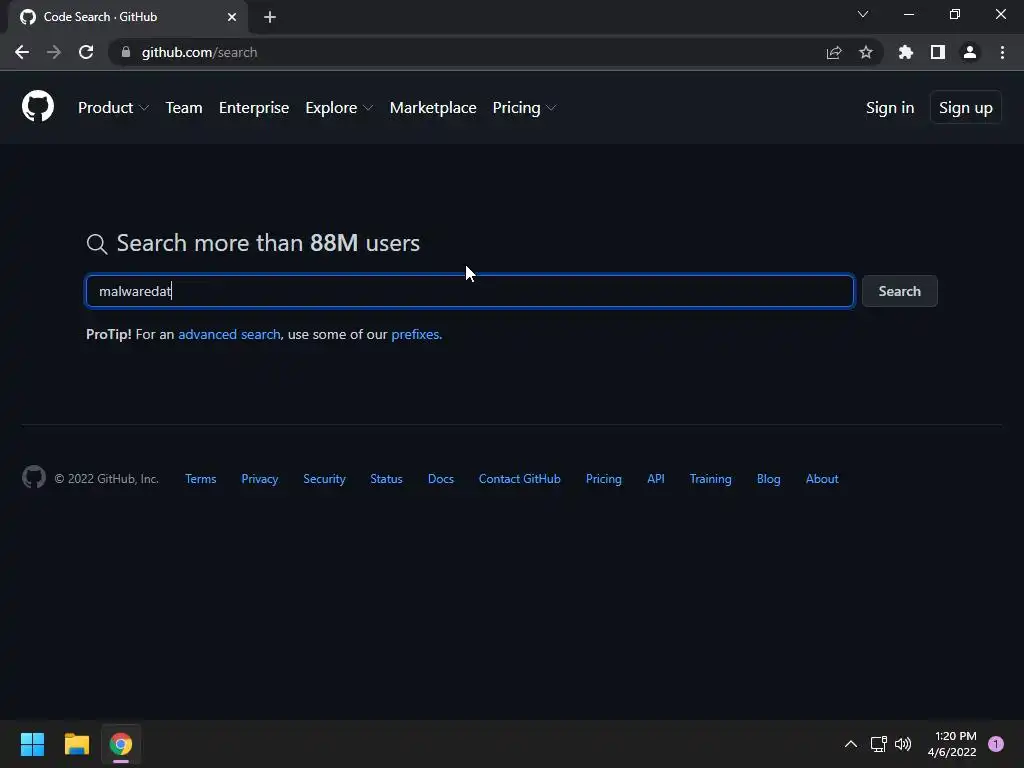The height and width of the screenshot is (768, 1024).
Task: Open the Extensions puzzle icon
Action: tap(906, 52)
